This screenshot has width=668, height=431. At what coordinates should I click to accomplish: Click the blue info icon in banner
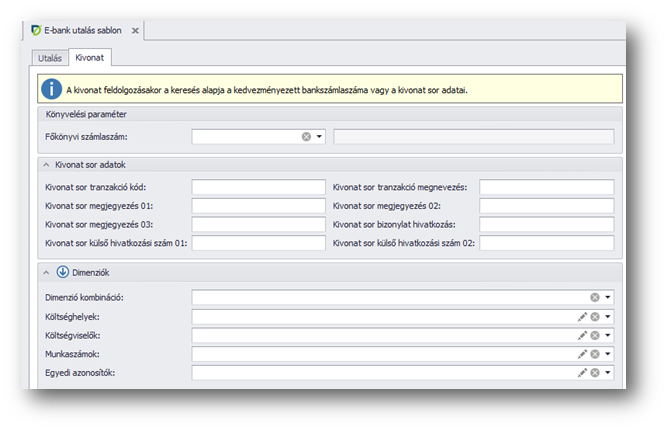[51, 89]
